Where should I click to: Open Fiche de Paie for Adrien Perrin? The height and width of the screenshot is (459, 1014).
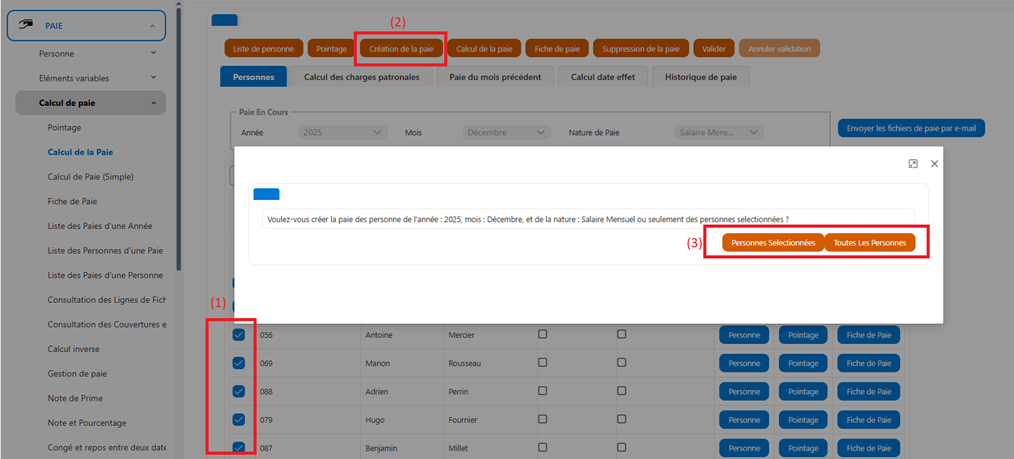868,392
